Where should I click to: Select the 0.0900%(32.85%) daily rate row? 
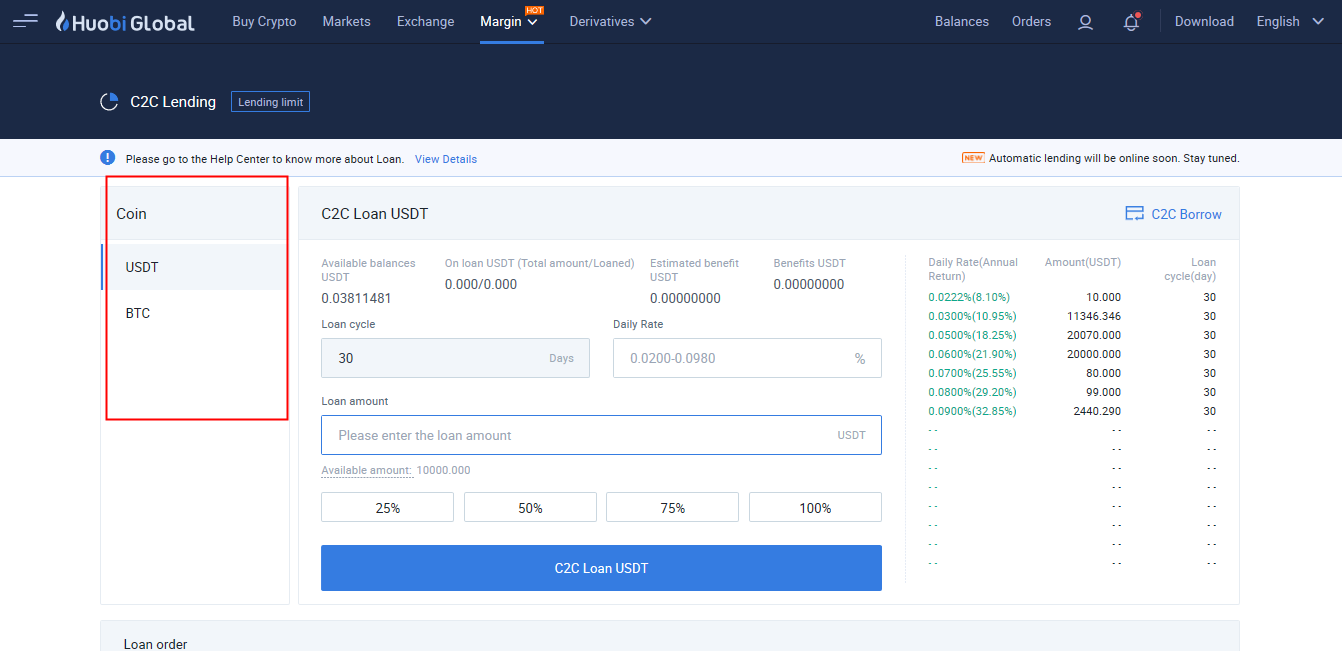click(x=1072, y=411)
